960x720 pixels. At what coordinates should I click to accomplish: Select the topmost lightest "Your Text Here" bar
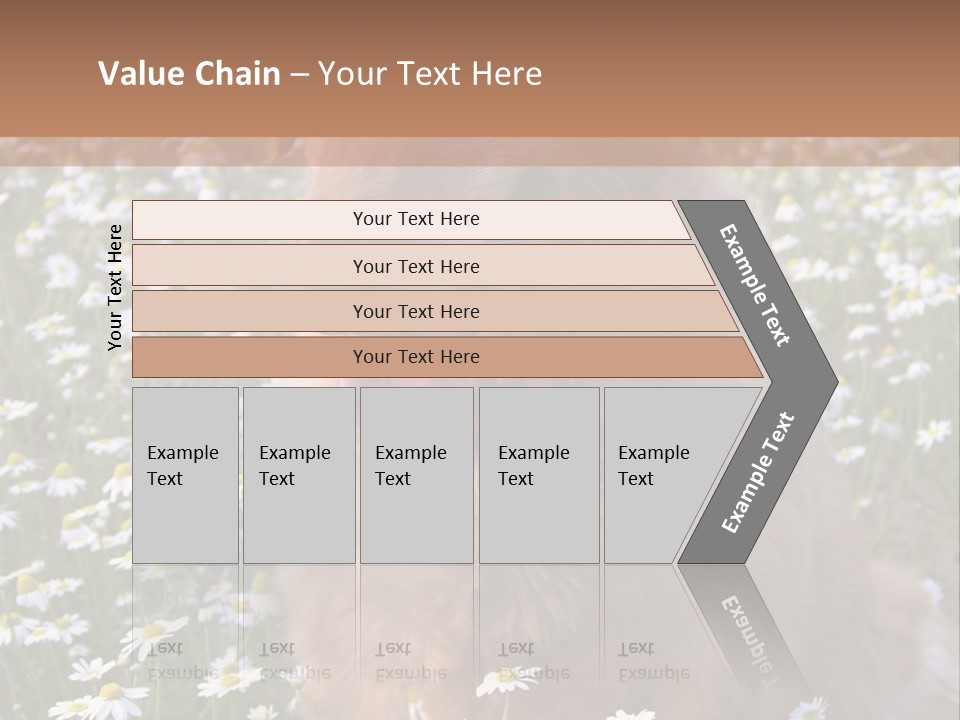(x=415, y=220)
